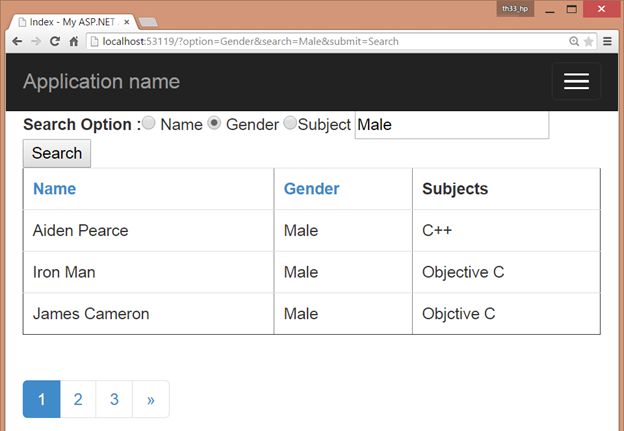
Task: Click the search text field containing Male
Action: coord(451,124)
